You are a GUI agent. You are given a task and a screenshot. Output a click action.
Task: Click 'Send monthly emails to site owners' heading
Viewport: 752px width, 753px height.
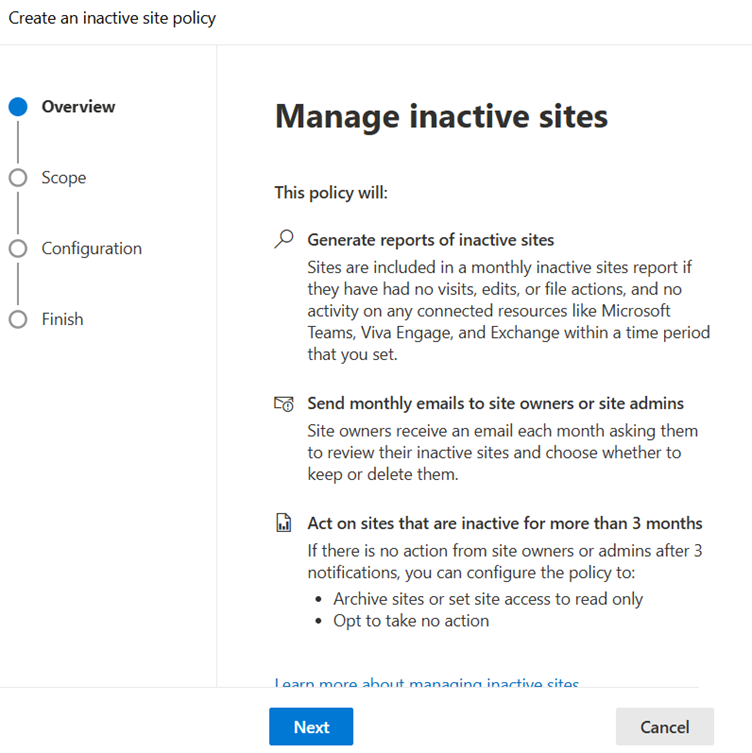[496, 403]
